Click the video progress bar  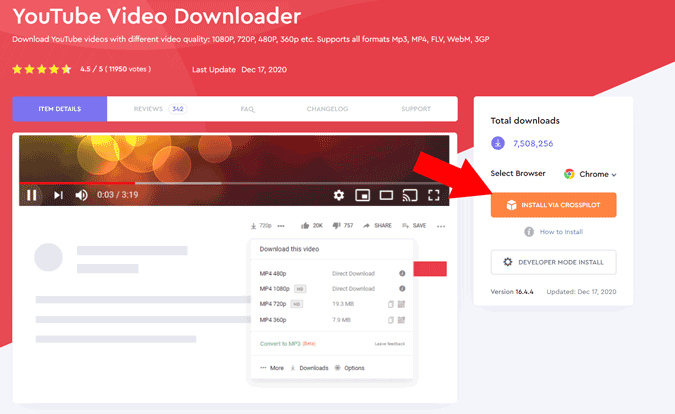click(234, 183)
